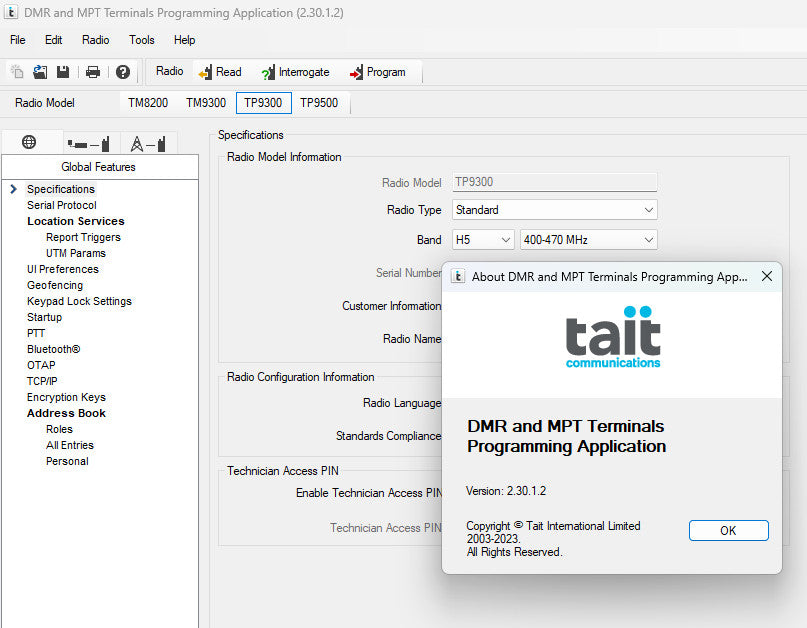The image size is (807, 628).
Task: Click the Radio Model TP9300 field
Action: [x=555, y=182]
